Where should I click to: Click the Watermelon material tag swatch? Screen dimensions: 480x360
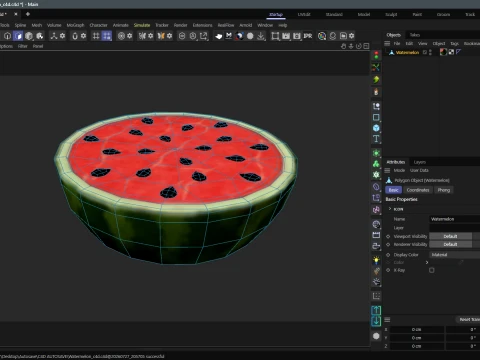[443, 52]
